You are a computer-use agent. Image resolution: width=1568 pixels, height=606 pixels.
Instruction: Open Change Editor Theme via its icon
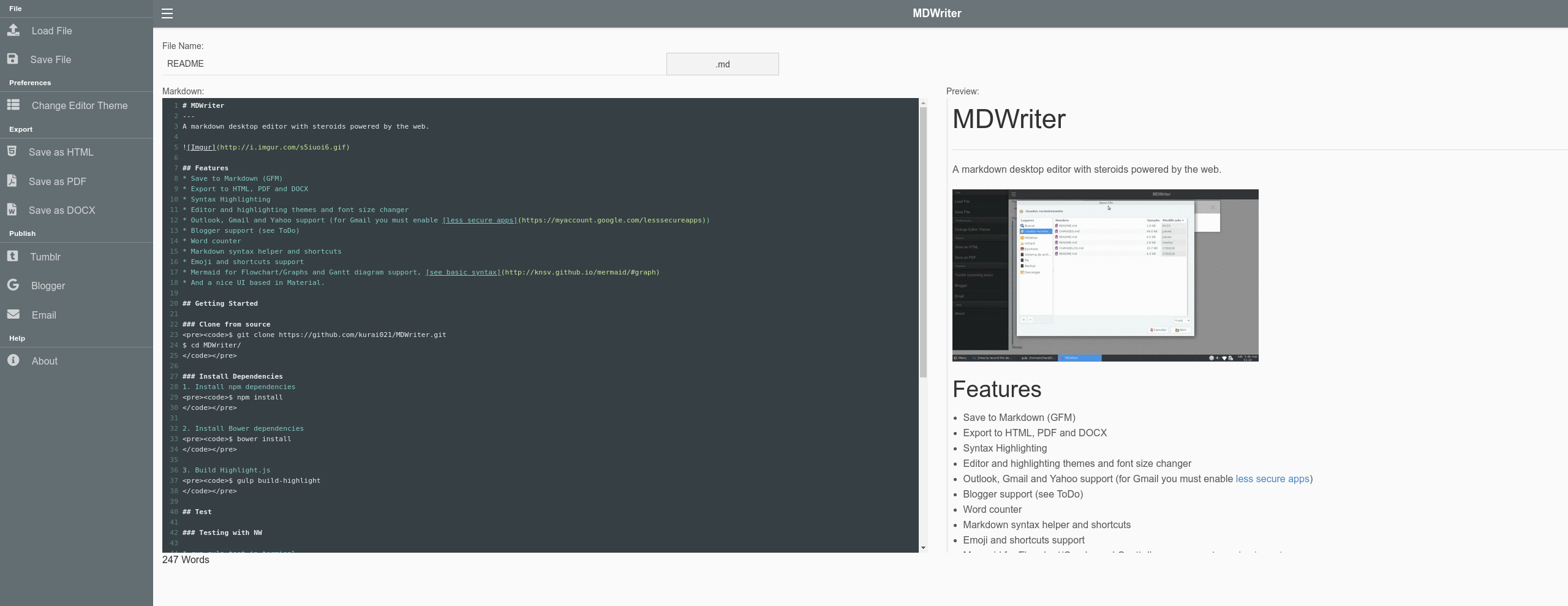13,105
